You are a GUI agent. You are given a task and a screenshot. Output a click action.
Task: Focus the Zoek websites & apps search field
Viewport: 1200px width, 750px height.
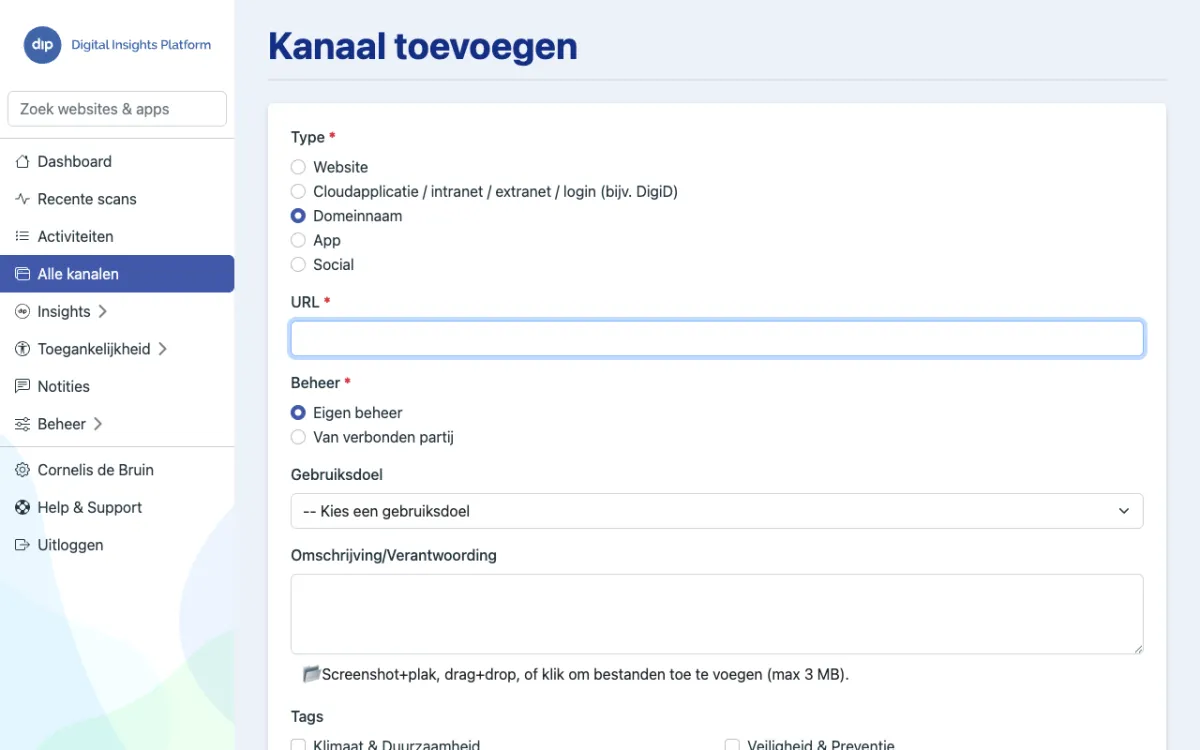click(x=117, y=109)
